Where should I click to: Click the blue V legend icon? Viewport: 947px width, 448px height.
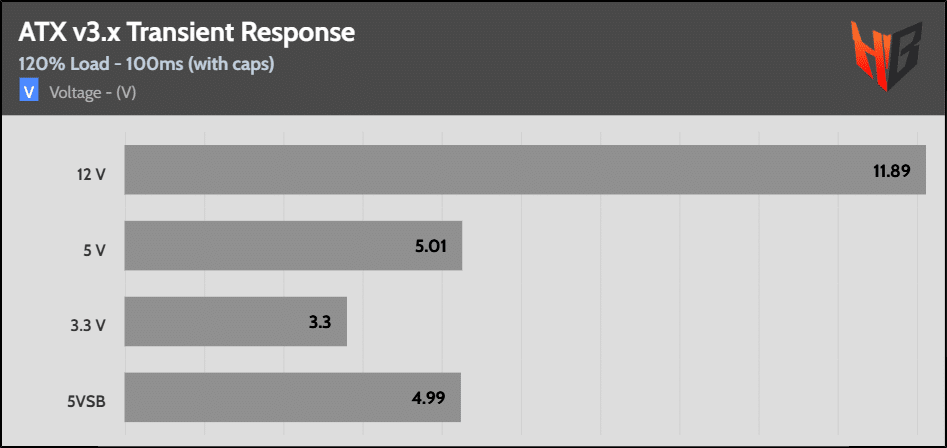pyautogui.click(x=29, y=92)
